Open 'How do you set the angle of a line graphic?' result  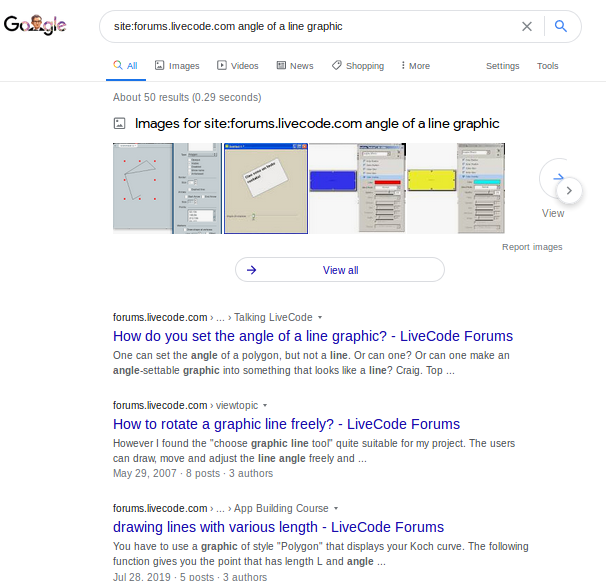click(x=313, y=336)
